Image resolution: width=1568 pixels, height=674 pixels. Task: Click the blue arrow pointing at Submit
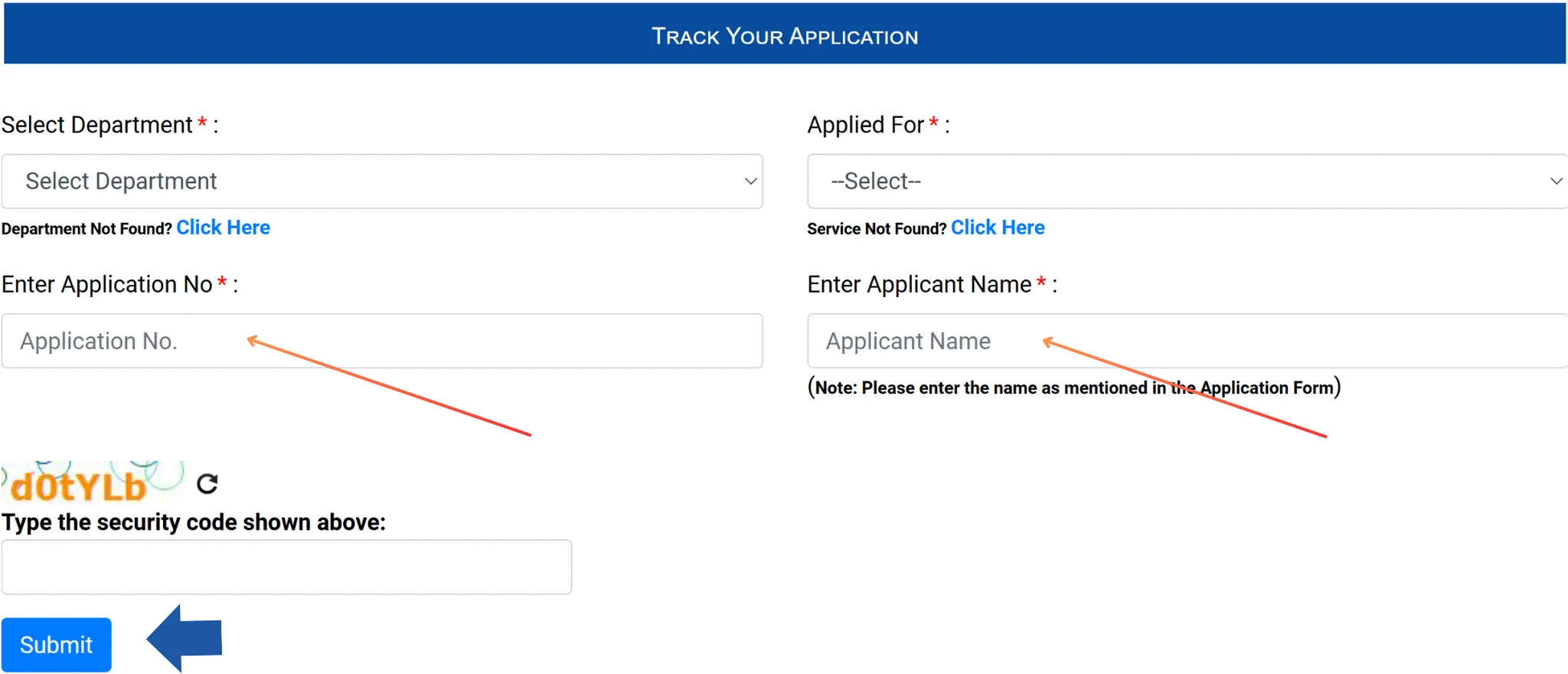point(186,638)
